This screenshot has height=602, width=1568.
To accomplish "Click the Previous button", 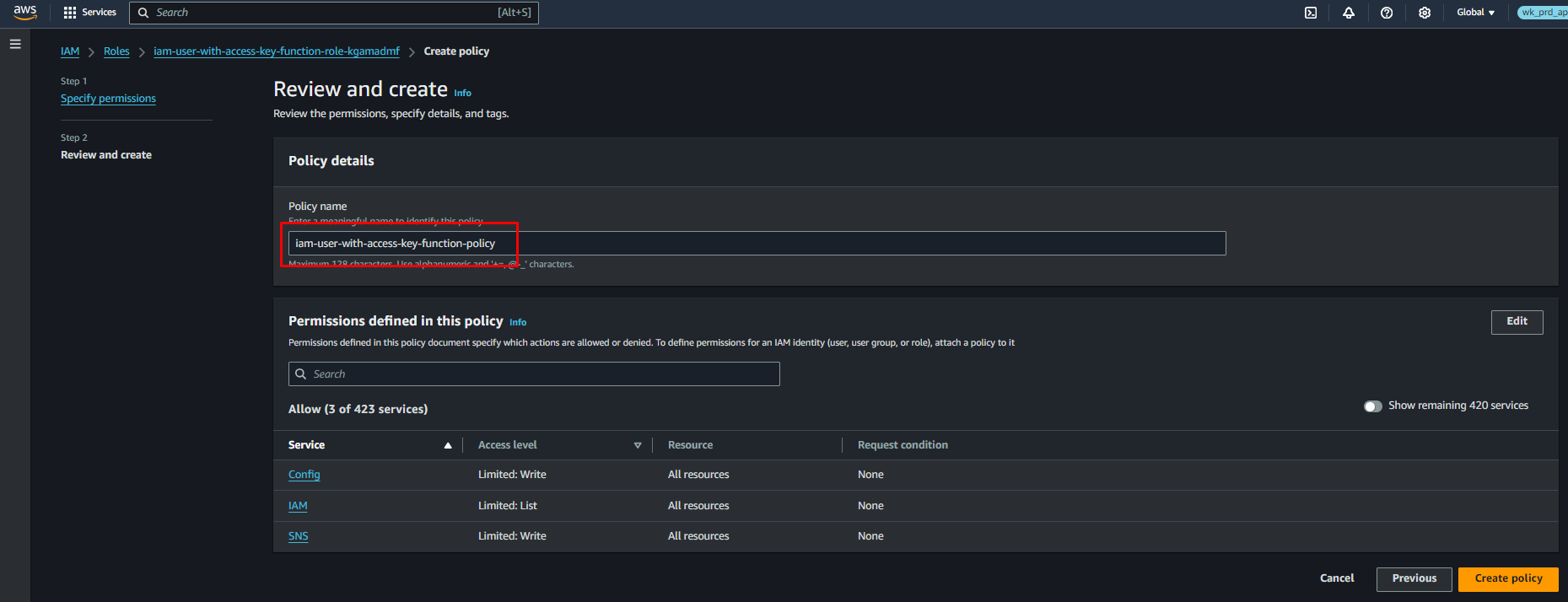I will [1414, 578].
